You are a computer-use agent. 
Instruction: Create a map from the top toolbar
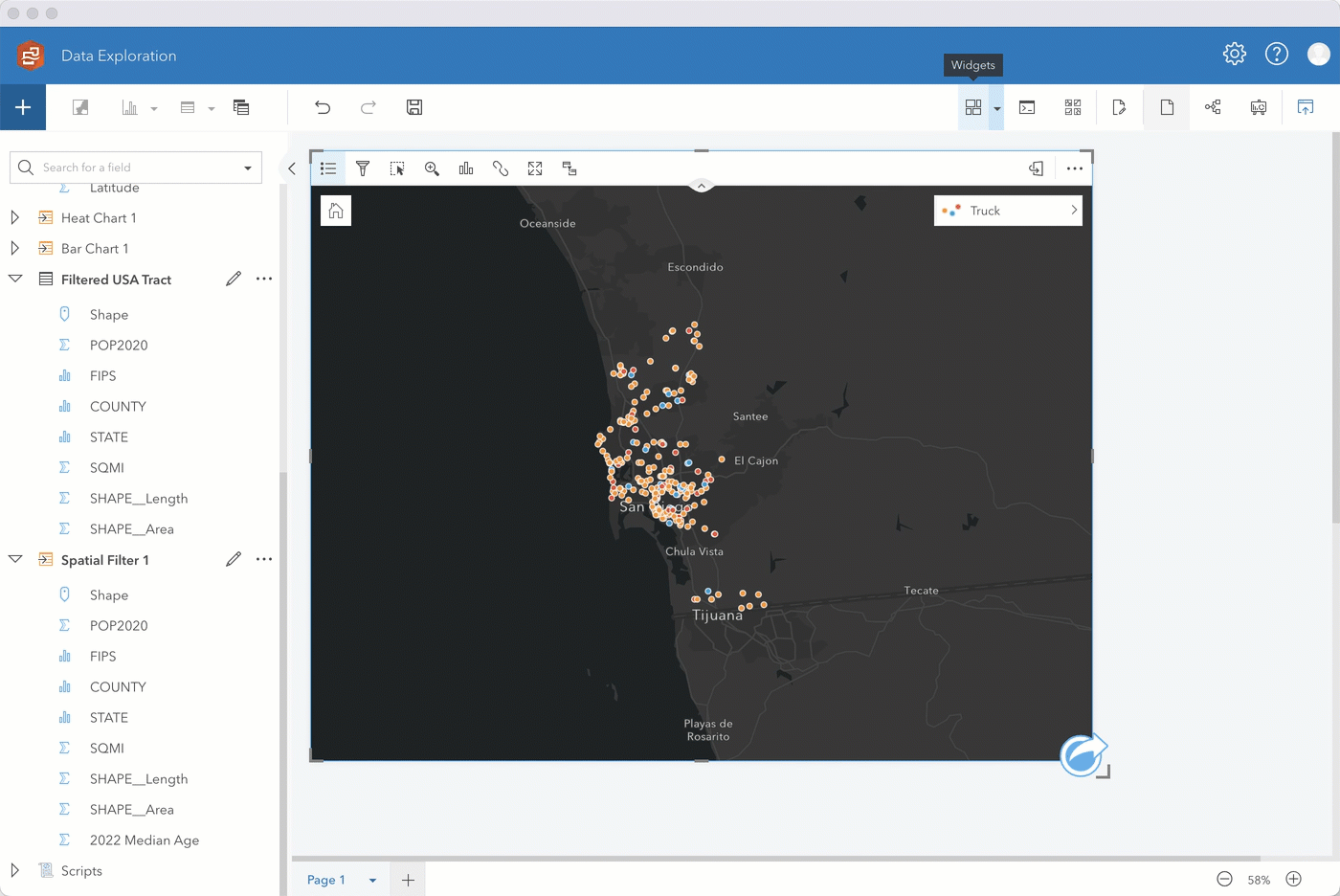click(x=80, y=107)
